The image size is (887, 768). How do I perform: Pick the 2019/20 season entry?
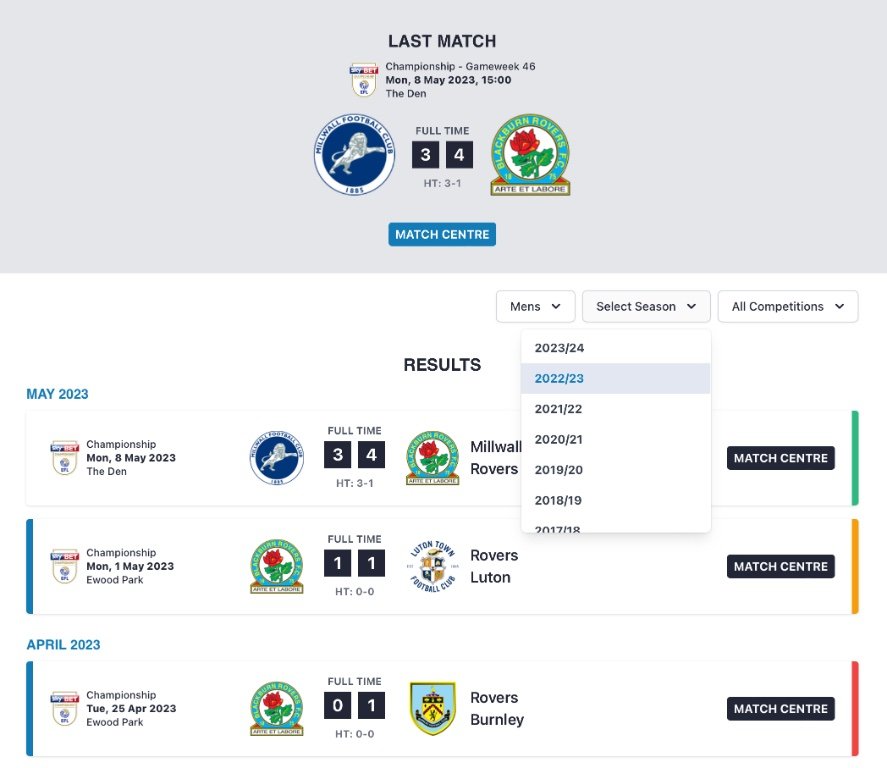pos(559,470)
